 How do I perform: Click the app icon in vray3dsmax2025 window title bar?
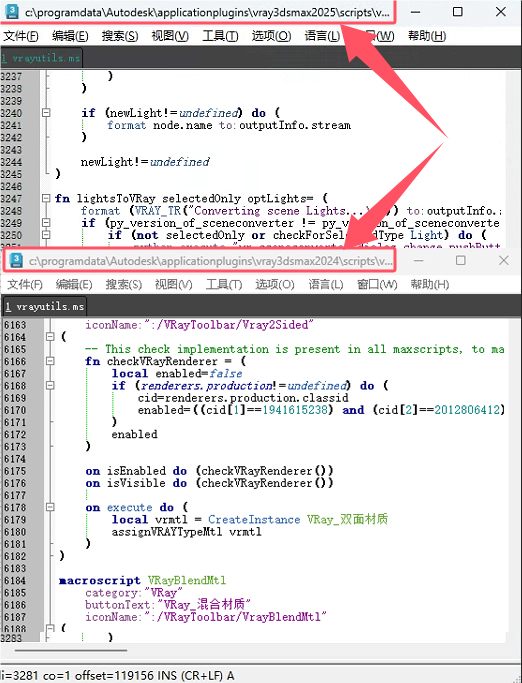pos(12,12)
